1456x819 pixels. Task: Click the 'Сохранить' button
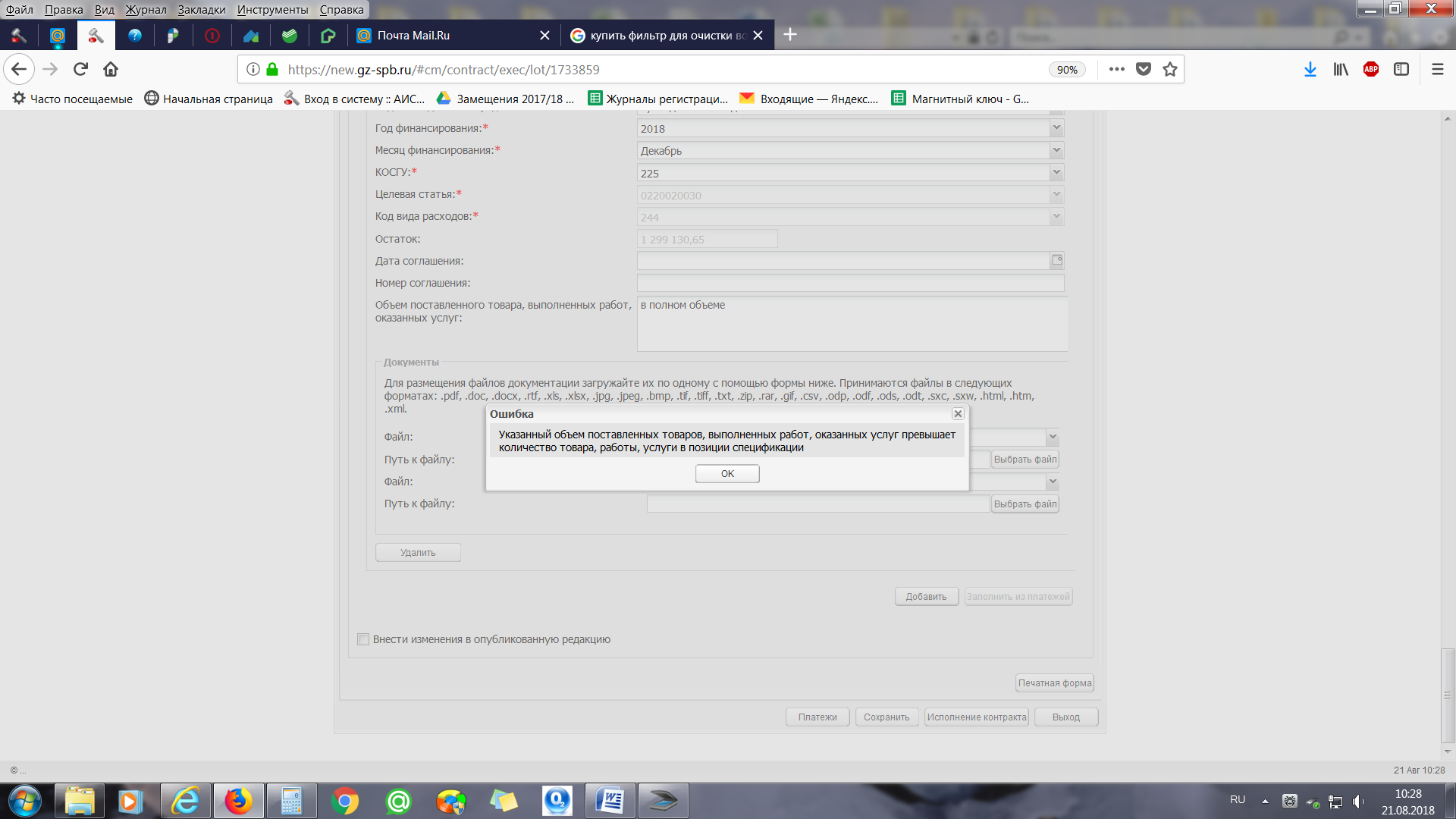click(886, 717)
